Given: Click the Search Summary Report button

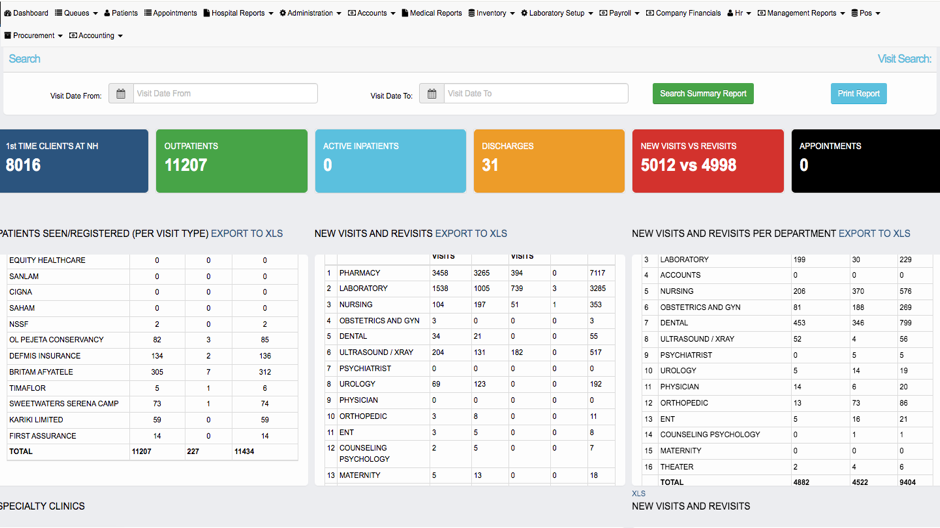Looking at the screenshot, I should [703, 93].
